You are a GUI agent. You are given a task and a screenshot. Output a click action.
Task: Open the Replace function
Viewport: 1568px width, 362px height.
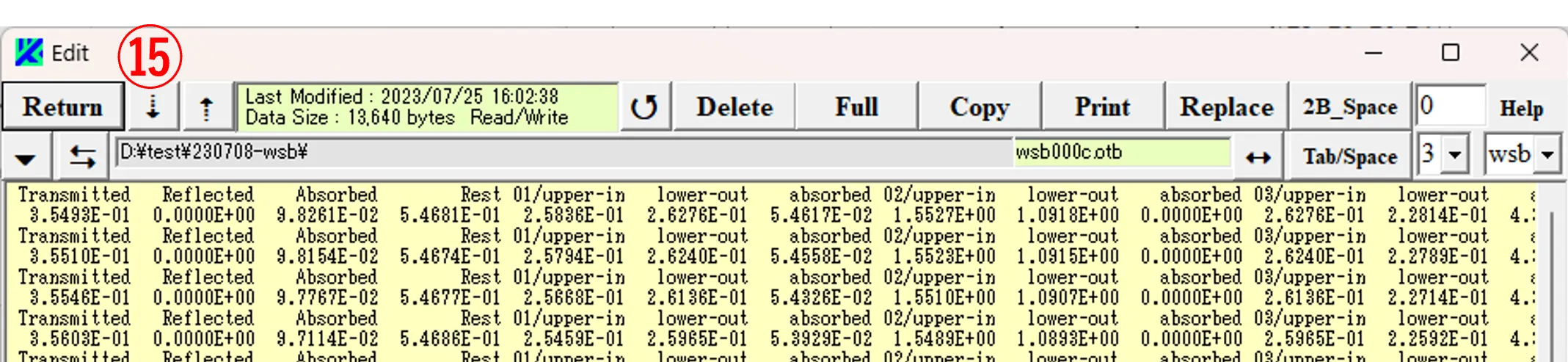pyautogui.click(x=1226, y=107)
